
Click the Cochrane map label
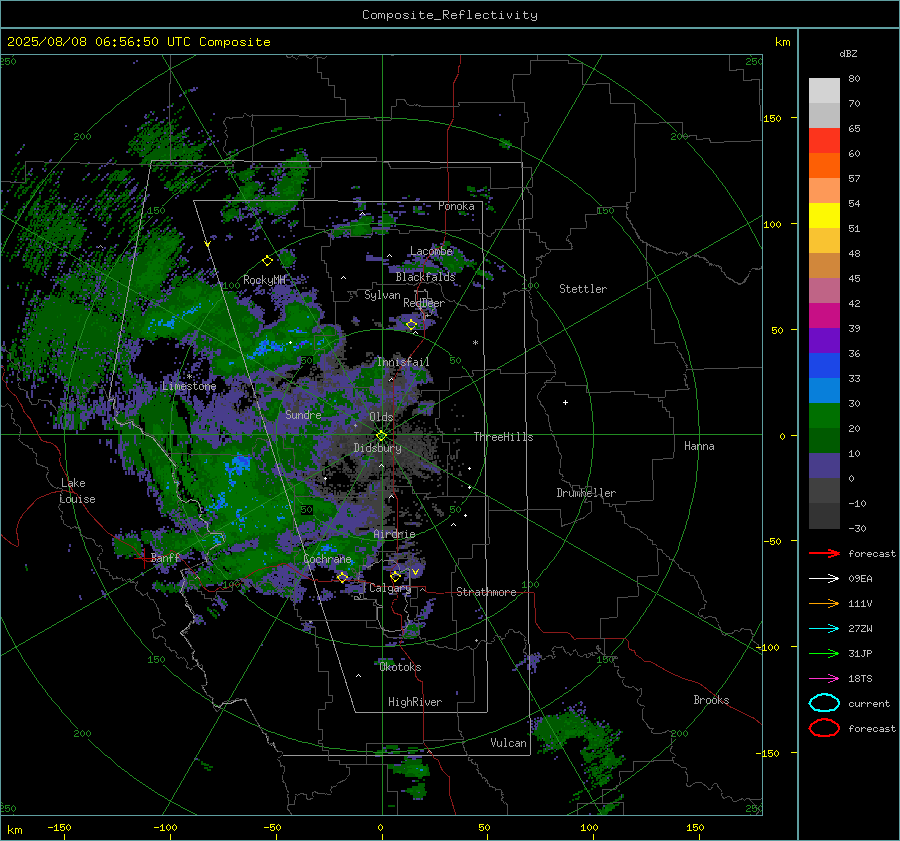(x=327, y=559)
